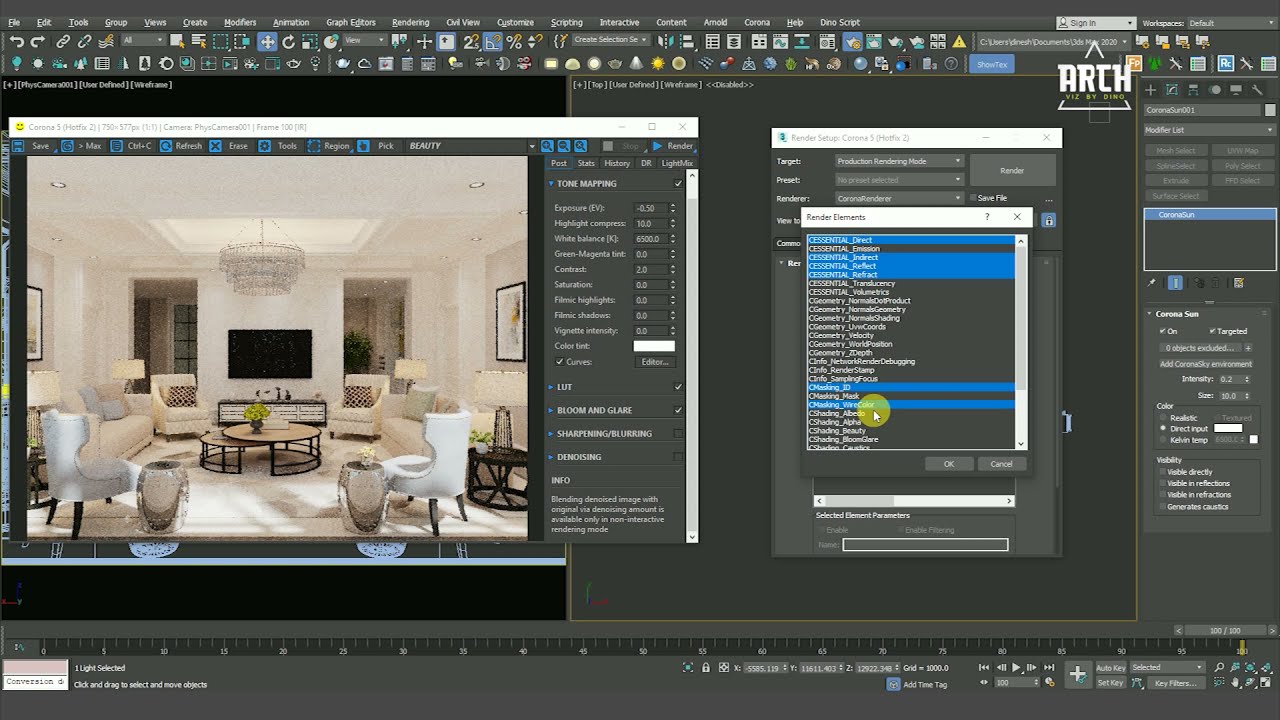This screenshot has height=720, width=1280.
Task: Open the Create tab plus icon in command panel
Action: pyautogui.click(x=1151, y=90)
